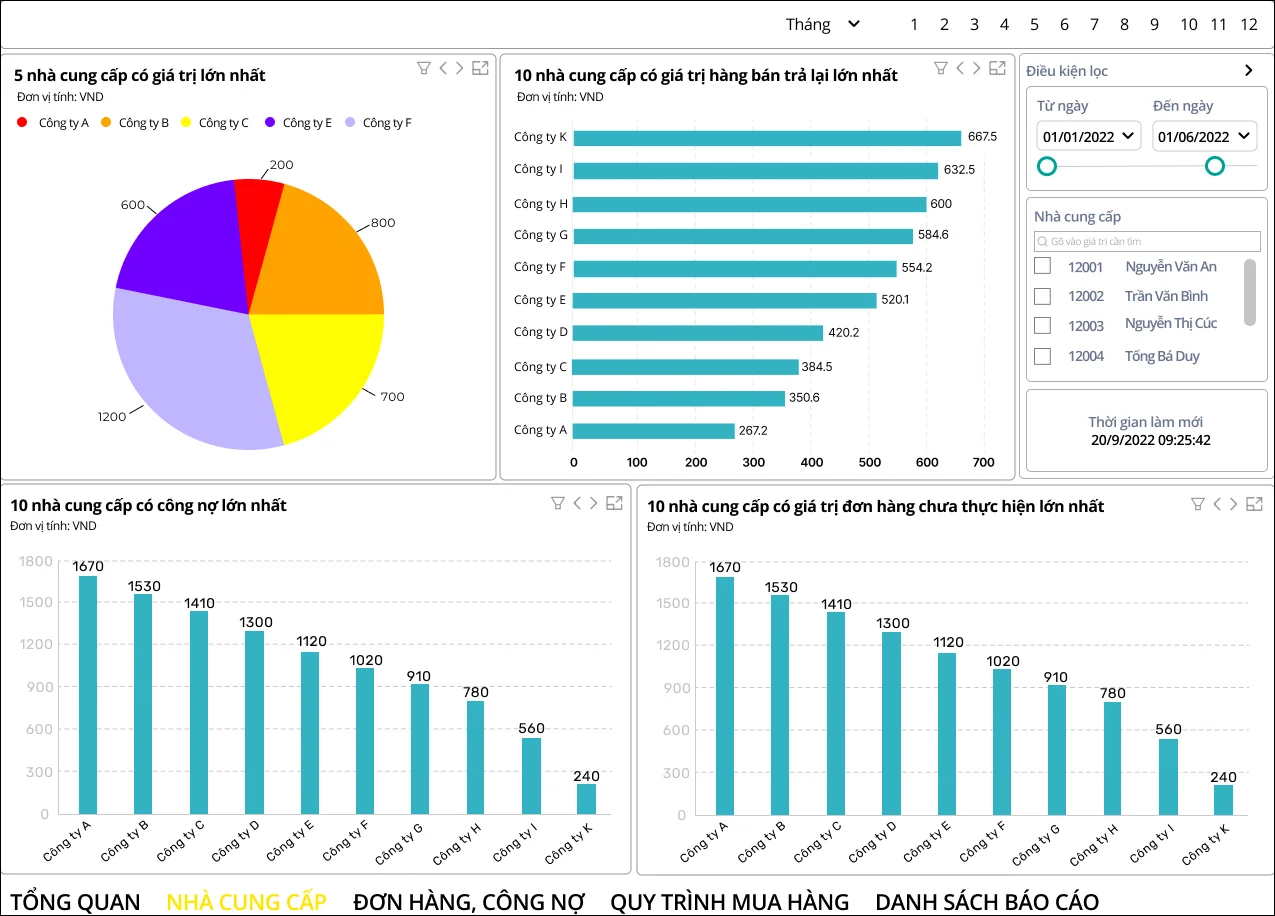Open the Từ ngày date dropdown showing 01/01/2022

(x=1088, y=136)
